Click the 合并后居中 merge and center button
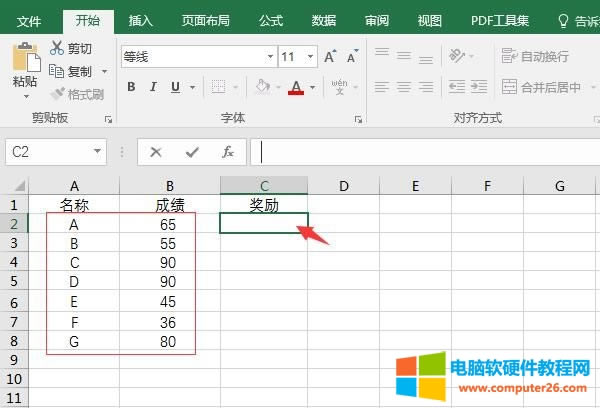This screenshot has width=600, height=408. point(541,88)
